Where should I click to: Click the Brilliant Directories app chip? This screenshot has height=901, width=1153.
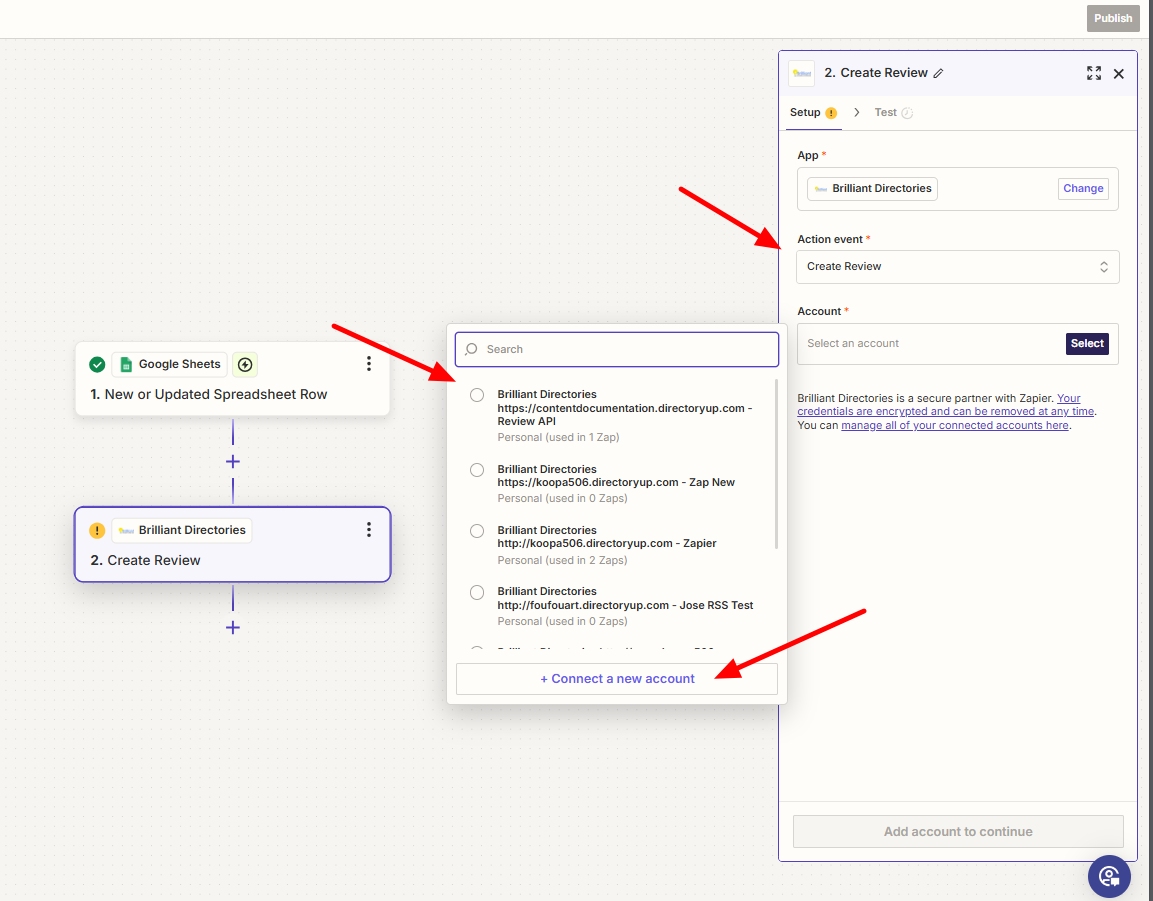pos(872,188)
